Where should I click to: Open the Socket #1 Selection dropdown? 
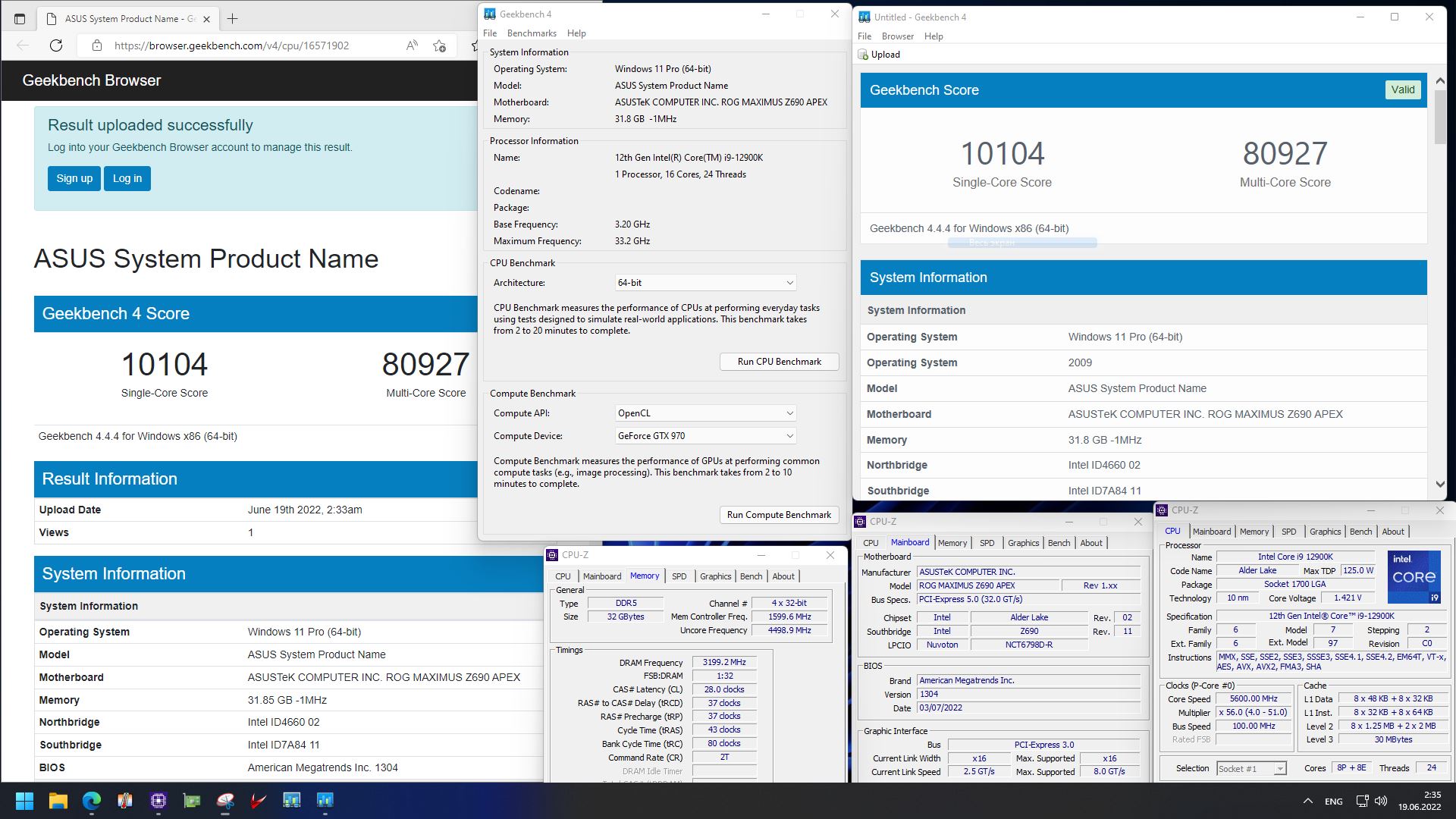coord(1251,768)
